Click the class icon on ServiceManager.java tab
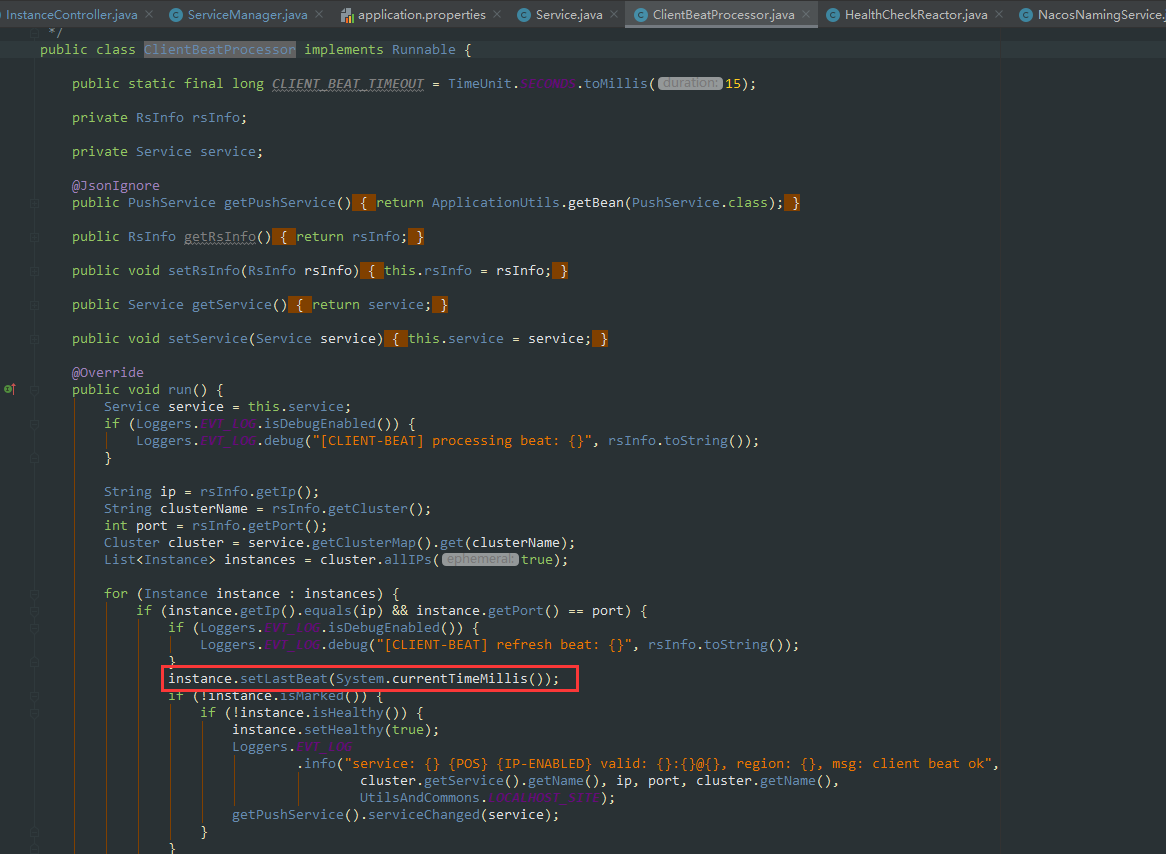The image size is (1166, 854). pos(175,15)
